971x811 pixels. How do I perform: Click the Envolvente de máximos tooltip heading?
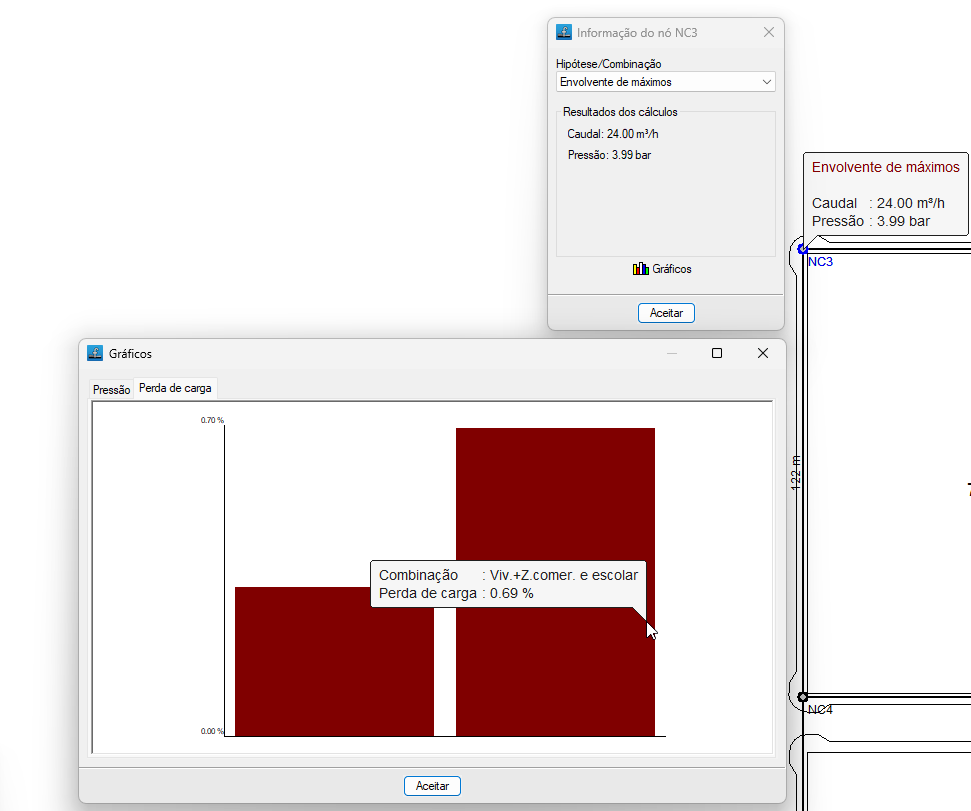point(886,167)
